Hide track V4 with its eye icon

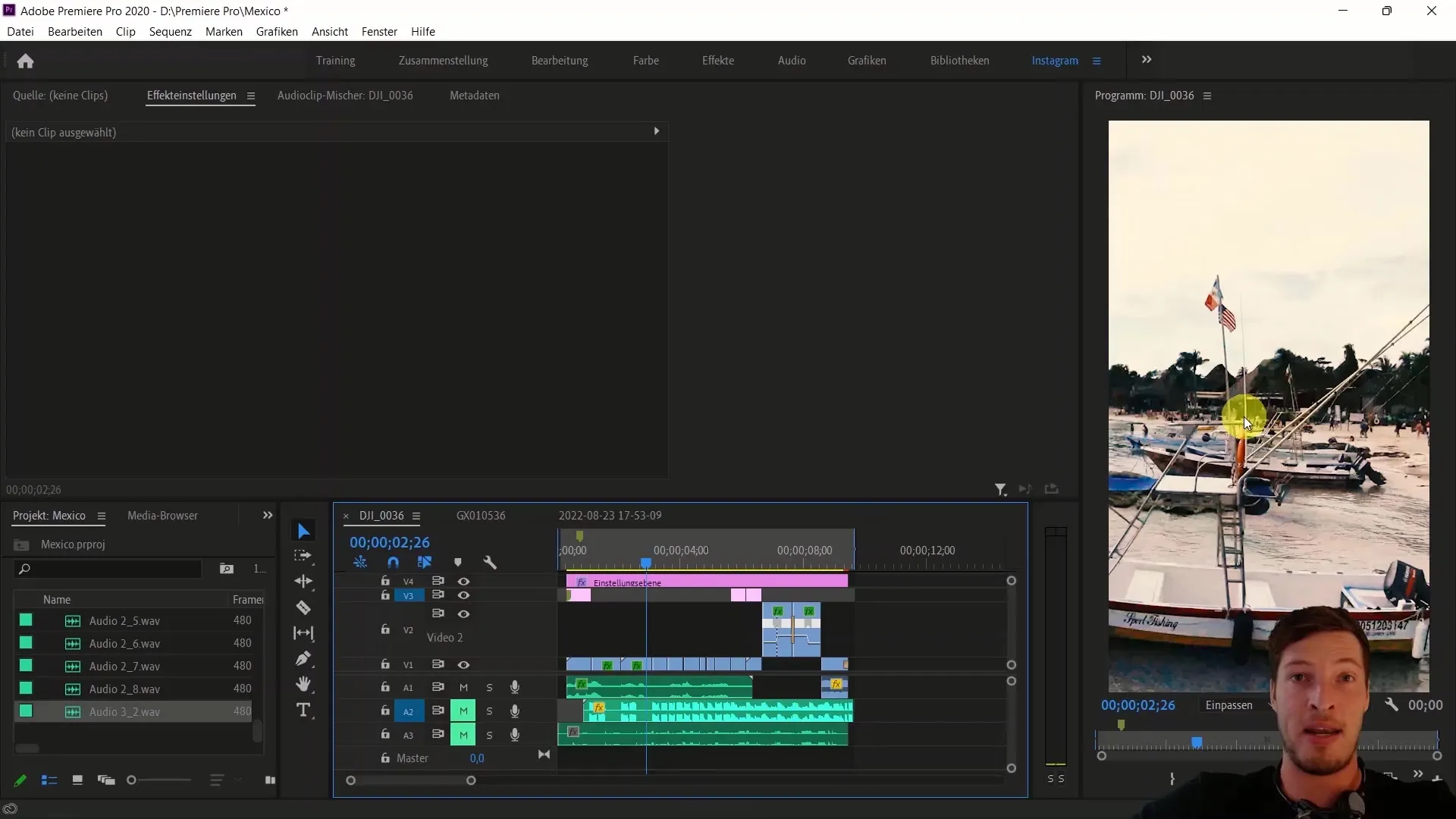coord(463,582)
